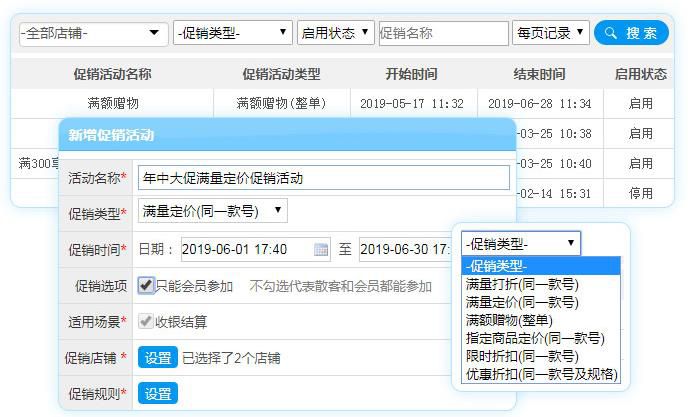Click the 停用 status cell
This screenshot has width=694, height=417.
click(x=640, y=193)
